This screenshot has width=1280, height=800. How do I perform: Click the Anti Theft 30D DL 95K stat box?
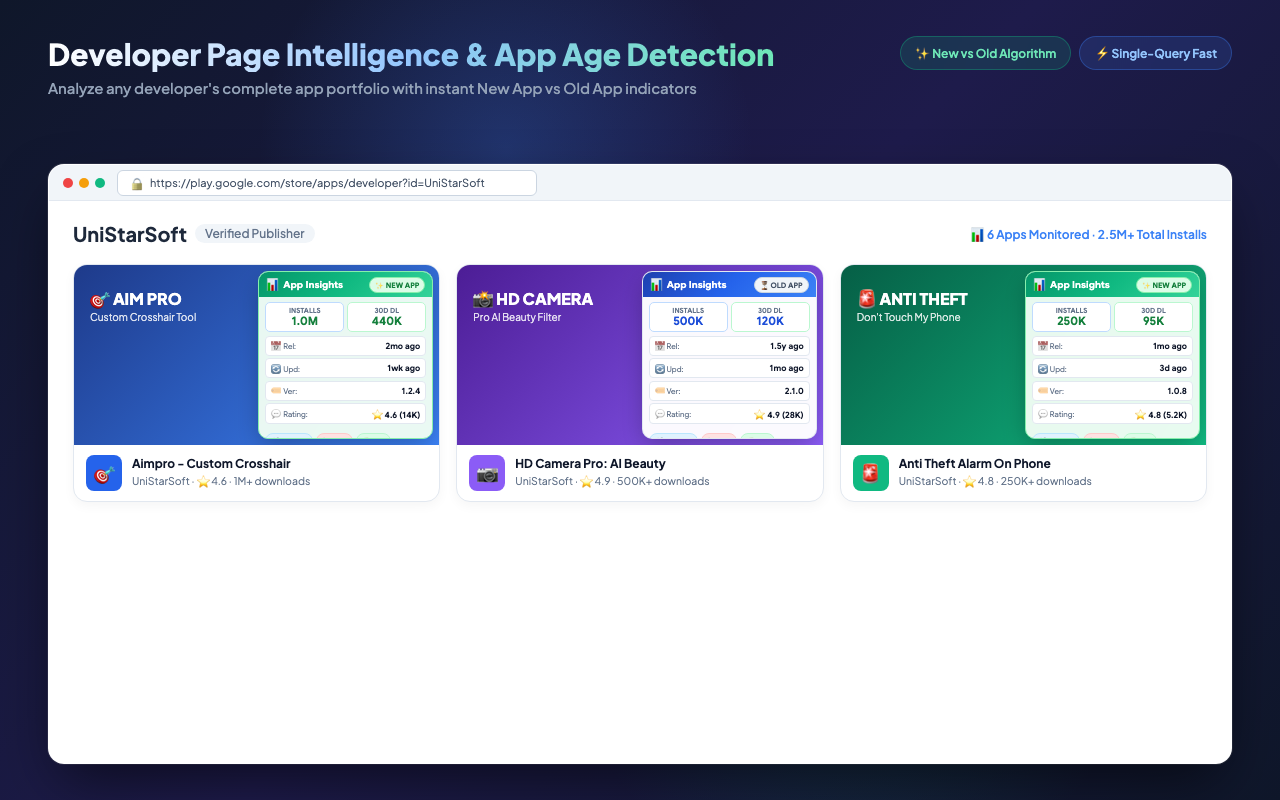(x=1153, y=317)
